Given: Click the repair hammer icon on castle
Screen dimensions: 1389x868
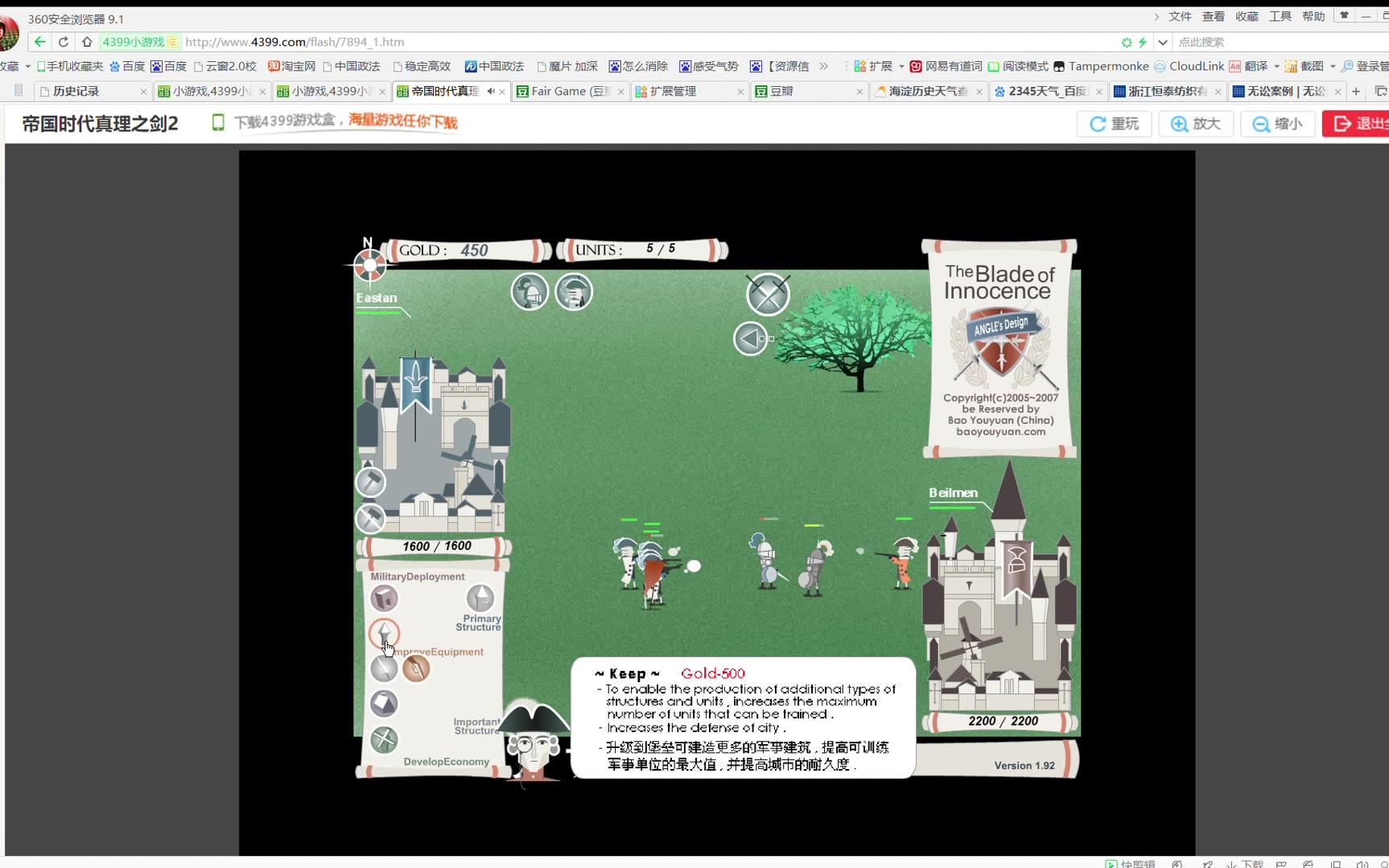Looking at the screenshot, I should [x=370, y=482].
